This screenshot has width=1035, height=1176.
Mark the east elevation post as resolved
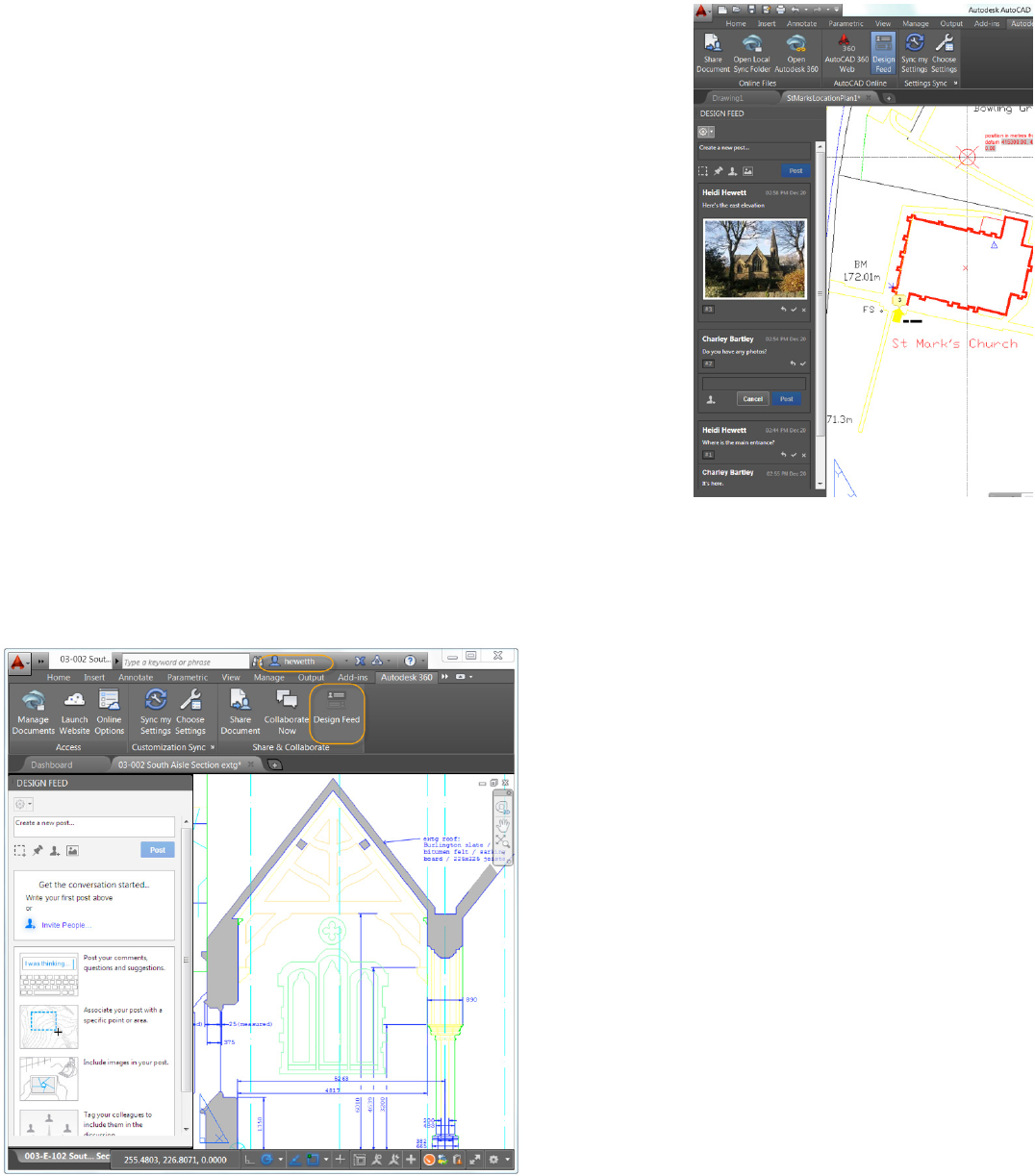point(794,310)
